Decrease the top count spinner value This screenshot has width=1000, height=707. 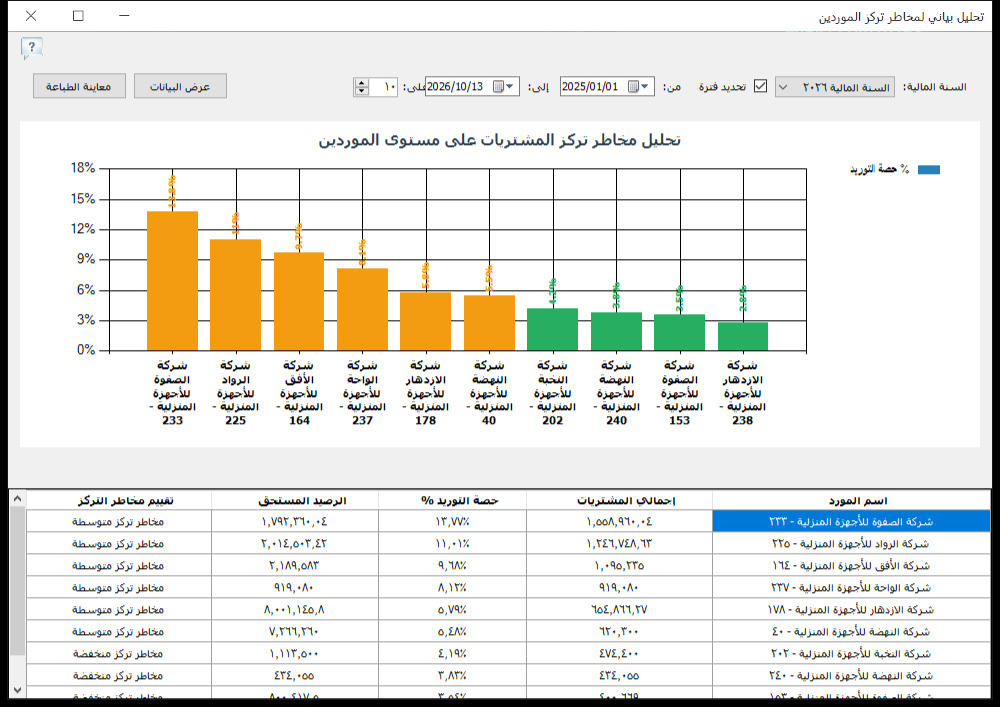coord(362,91)
